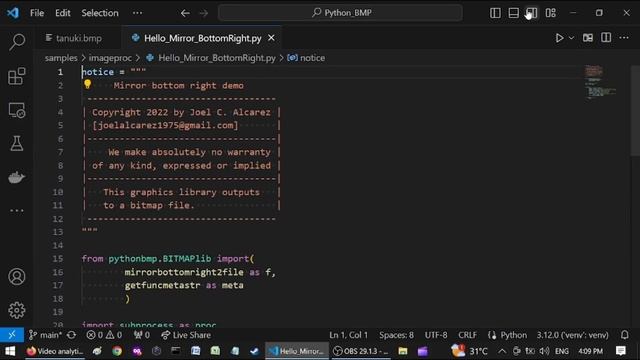Synchronize changes in status bar

tap(71, 335)
